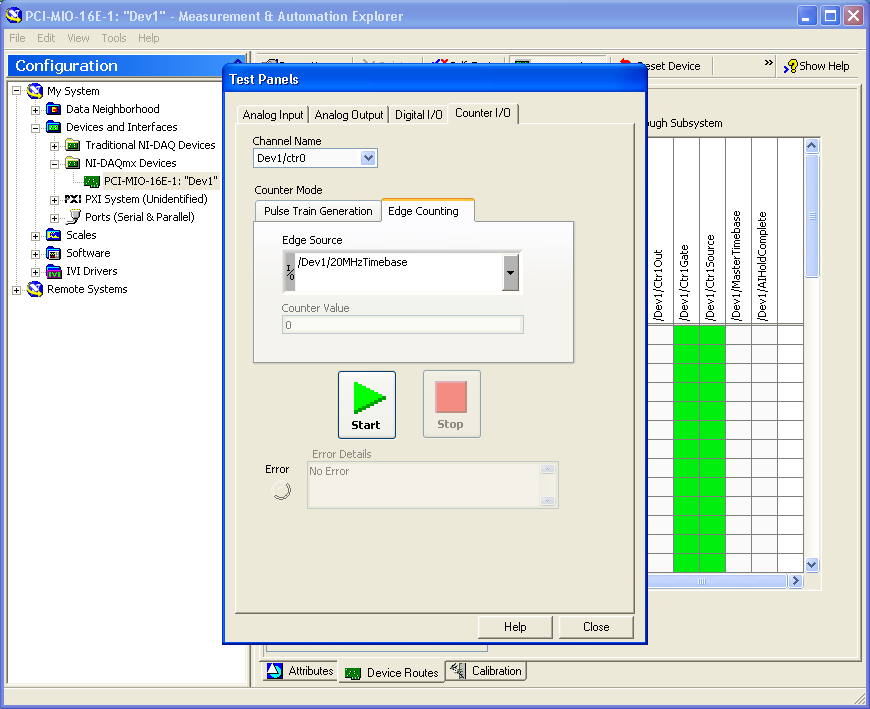Expand the Software node

click(36, 254)
